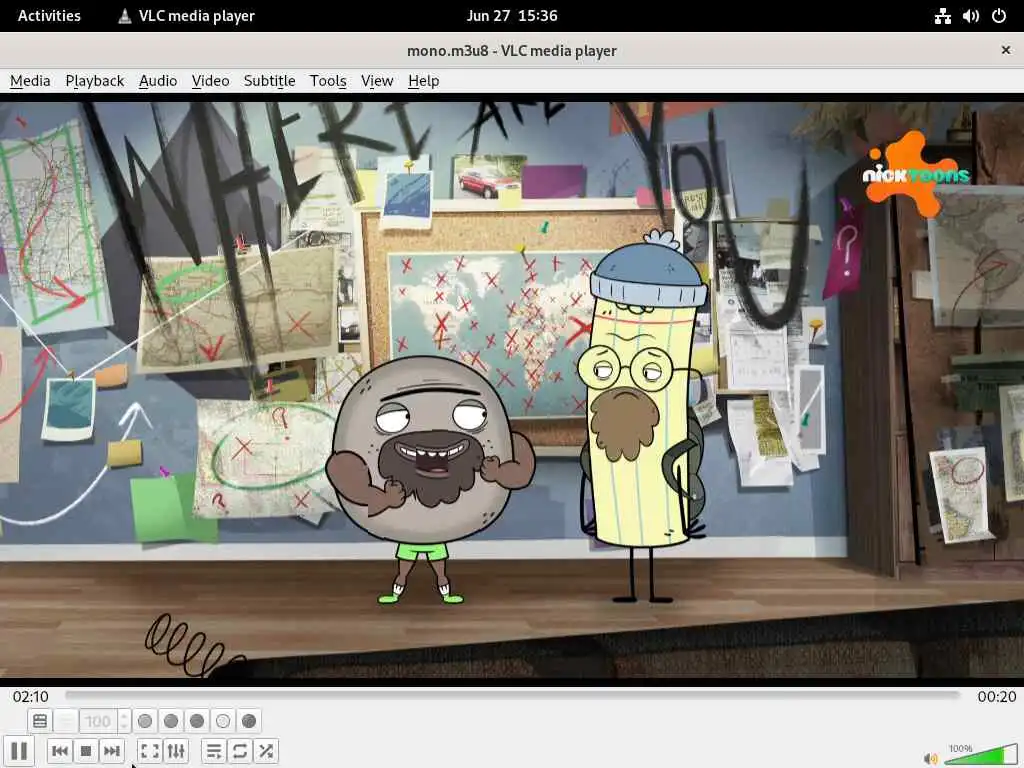Screen dimensions: 1024x768
Task: Click the elapsed time label 02:10
Action: click(x=30, y=696)
